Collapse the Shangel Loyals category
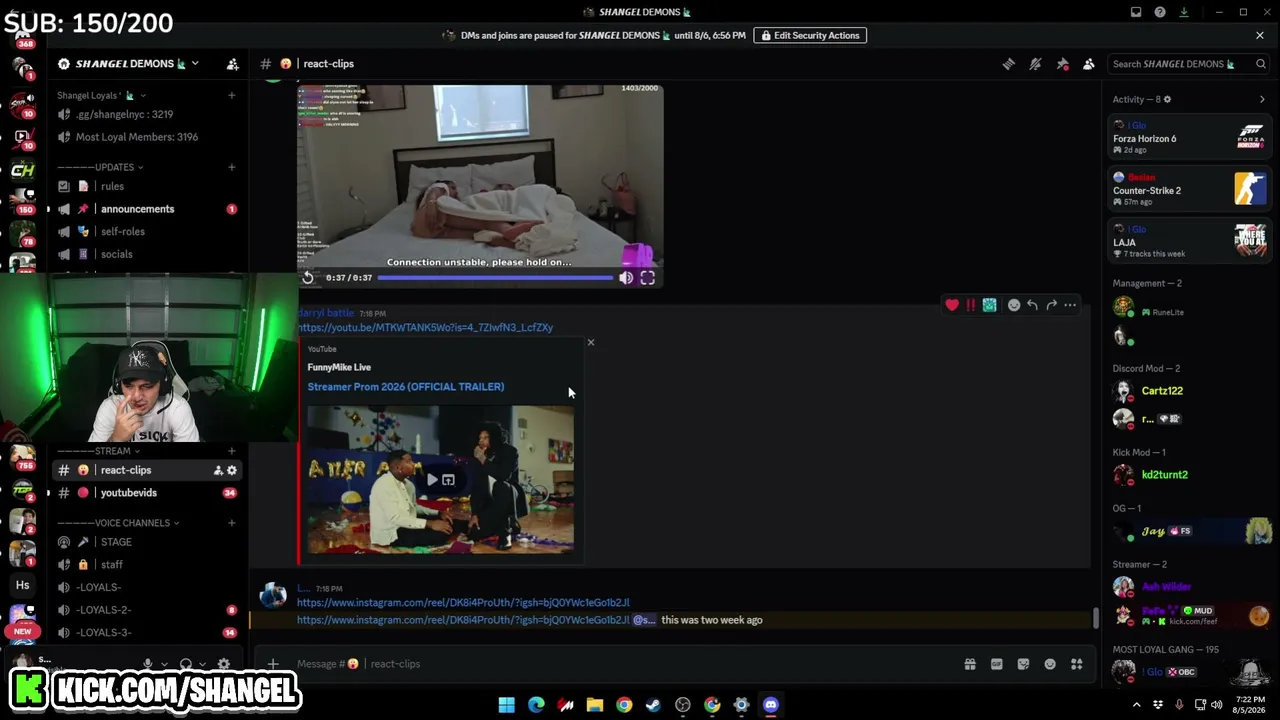The image size is (1280, 720). tap(102, 95)
